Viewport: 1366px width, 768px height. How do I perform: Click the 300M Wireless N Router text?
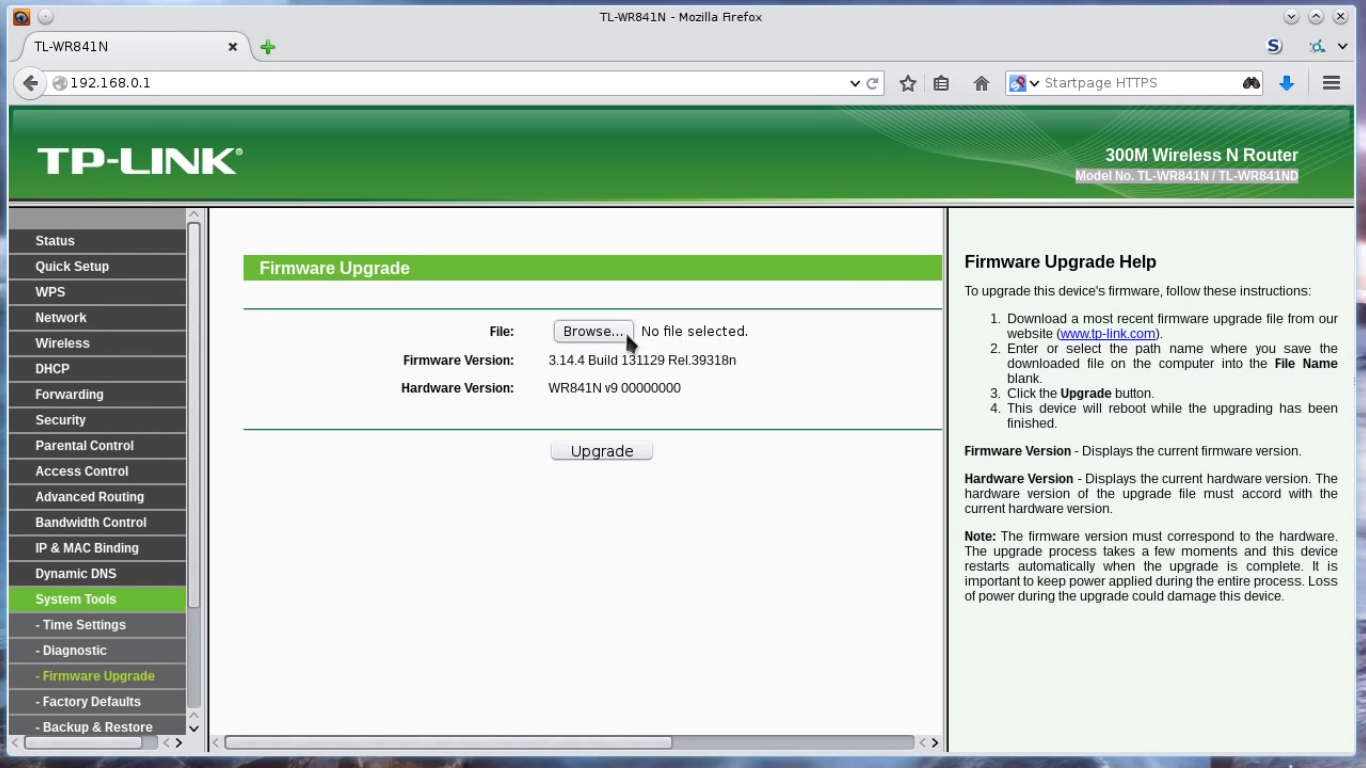[x=1201, y=155]
